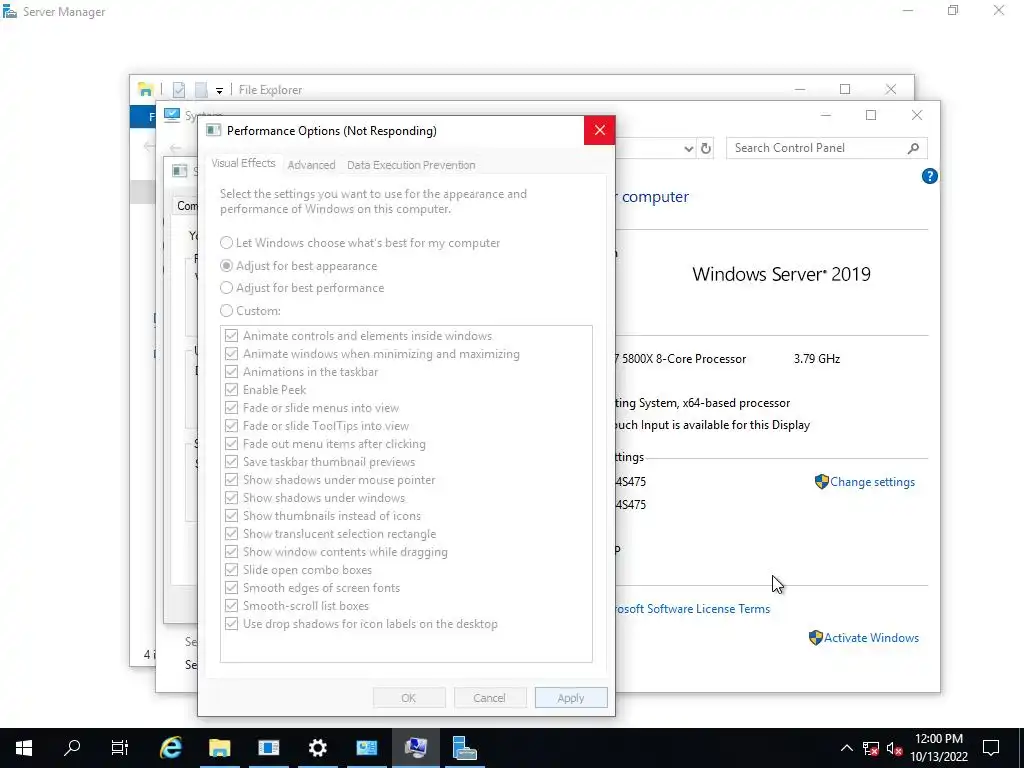
Task: Click the Server Manager title icon
Action: [x=10, y=11]
